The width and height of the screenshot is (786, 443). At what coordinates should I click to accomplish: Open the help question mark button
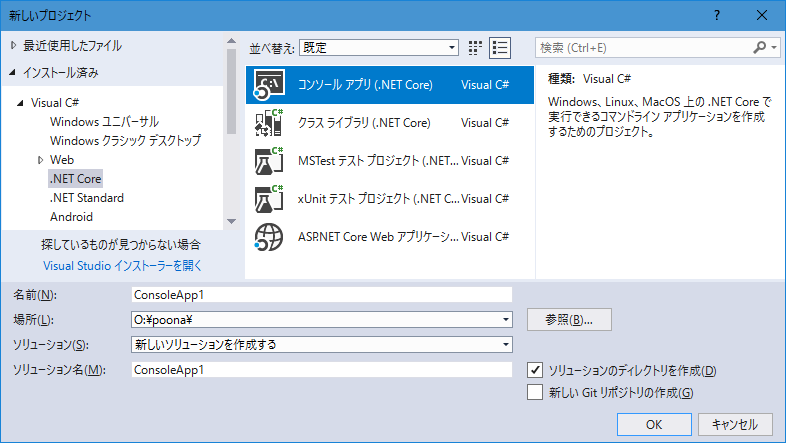(717, 15)
